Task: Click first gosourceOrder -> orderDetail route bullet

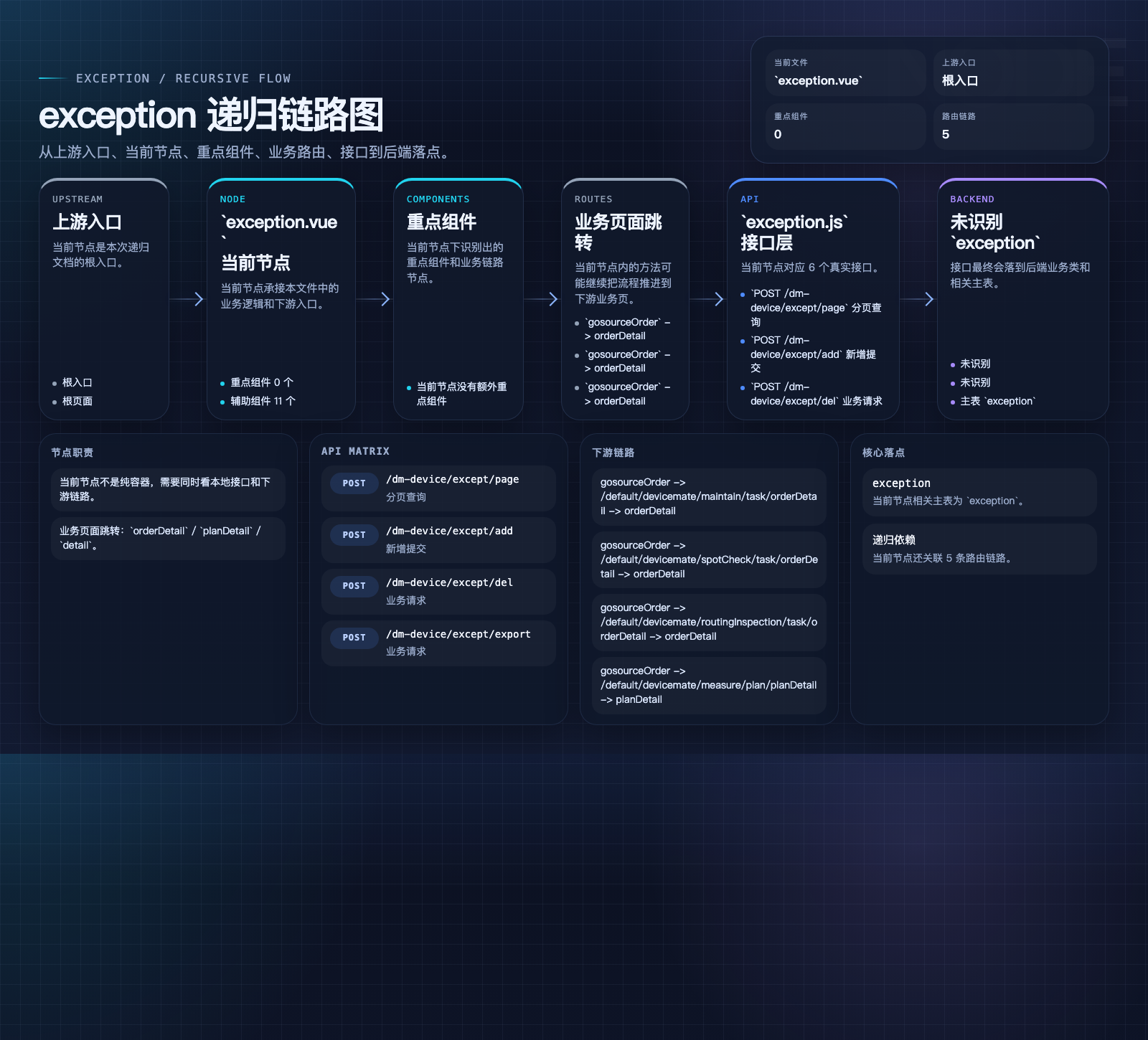Action: (x=624, y=329)
